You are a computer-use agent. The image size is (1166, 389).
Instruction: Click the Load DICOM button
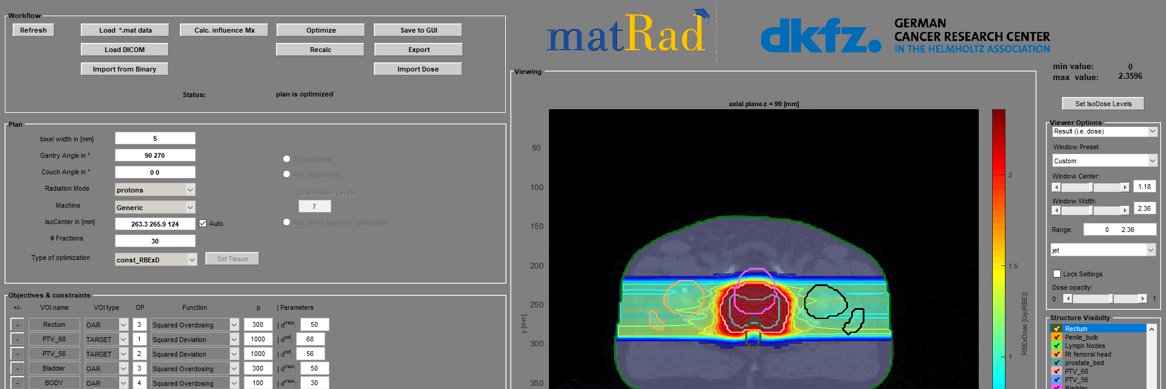pyautogui.click(x=124, y=50)
